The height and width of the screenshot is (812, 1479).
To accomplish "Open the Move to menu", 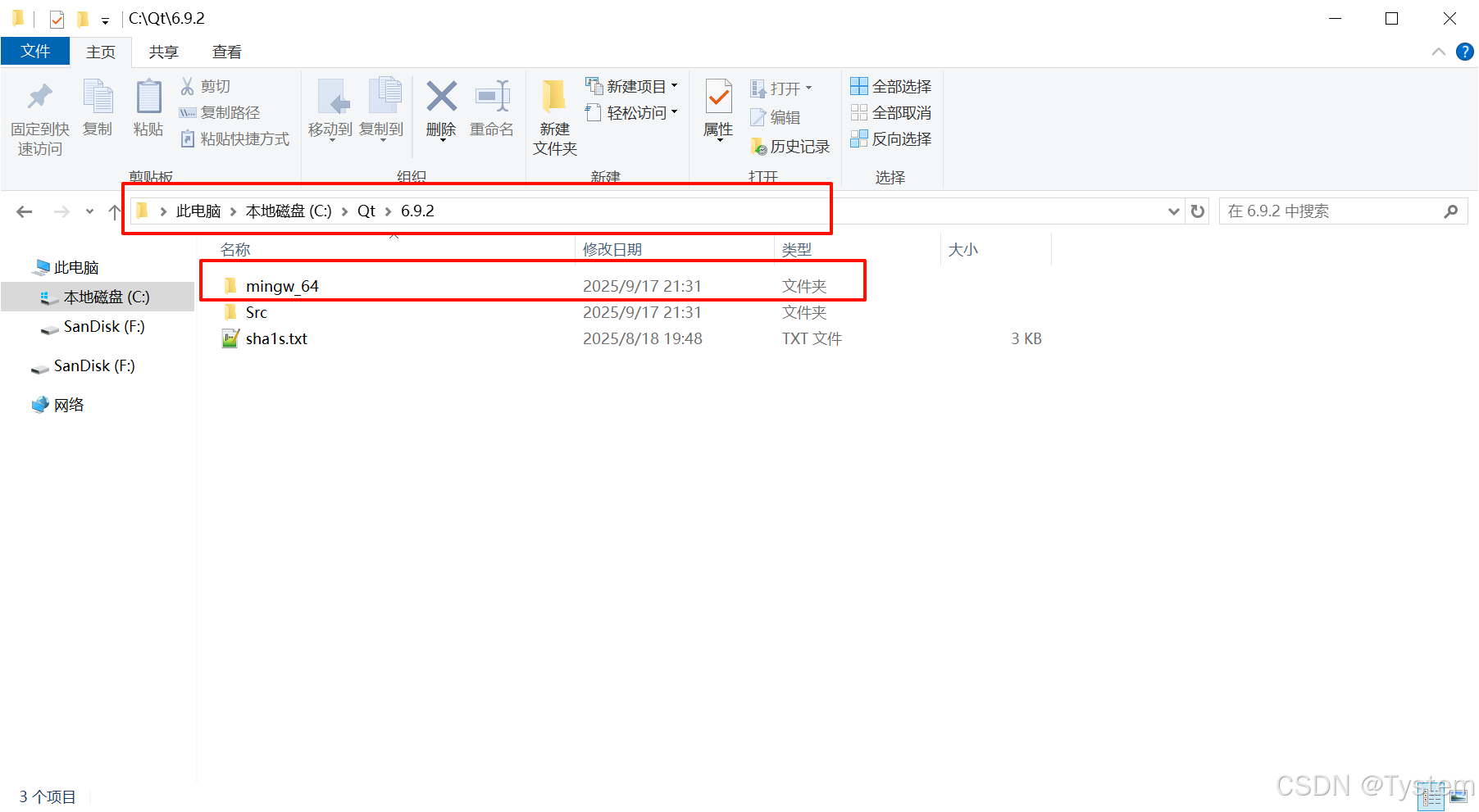I will (x=330, y=110).
